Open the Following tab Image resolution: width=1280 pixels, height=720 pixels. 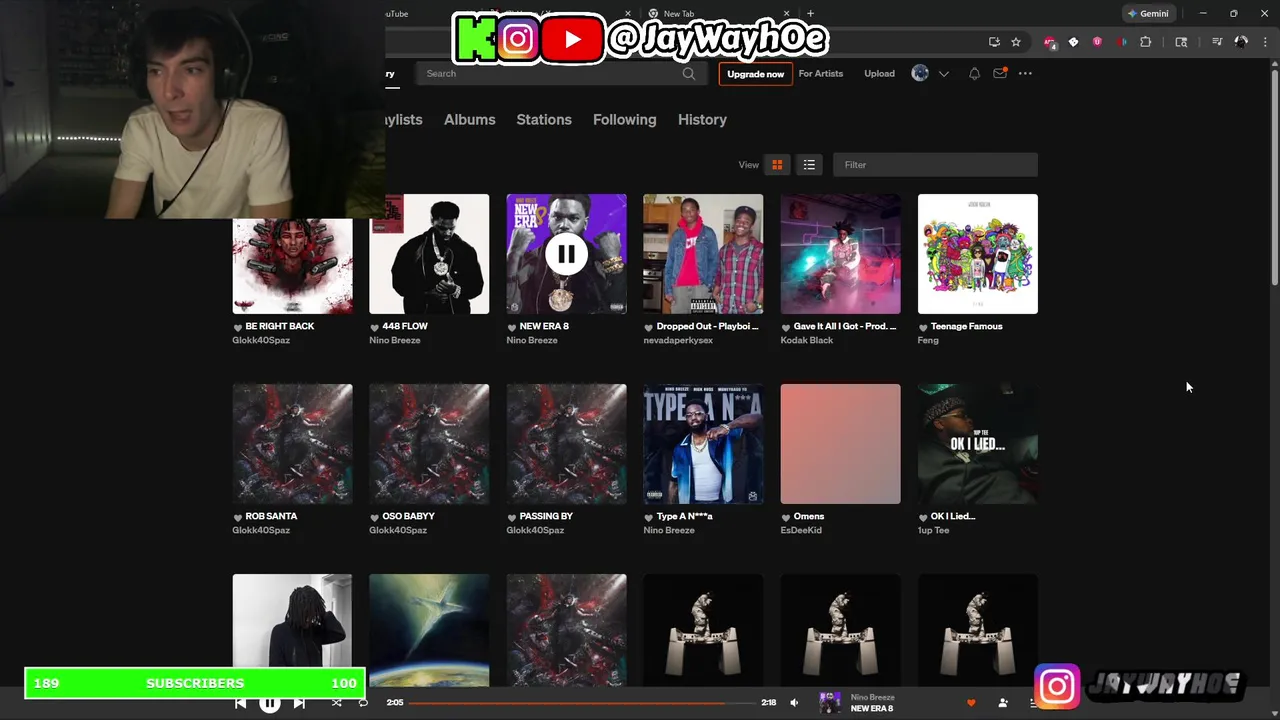625,120
